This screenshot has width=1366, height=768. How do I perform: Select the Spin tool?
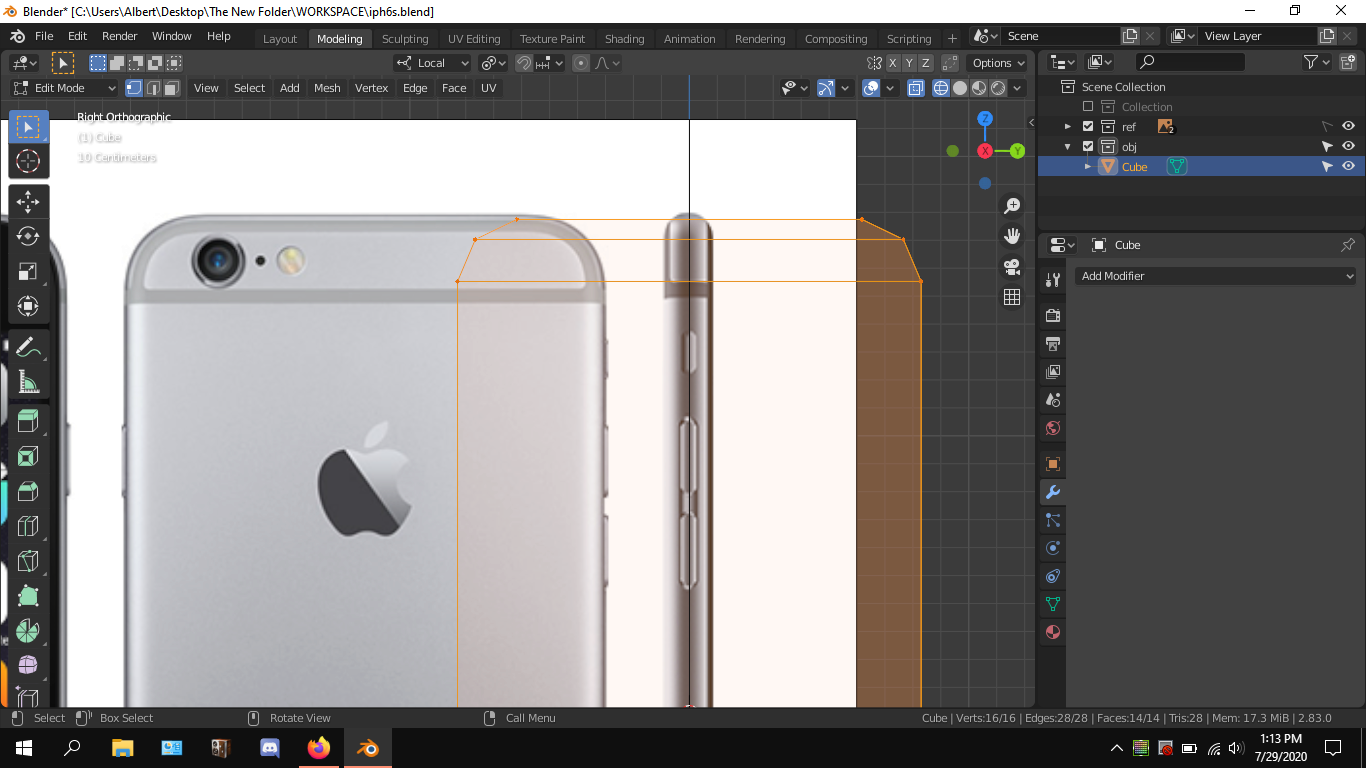[x=28, y=631]
